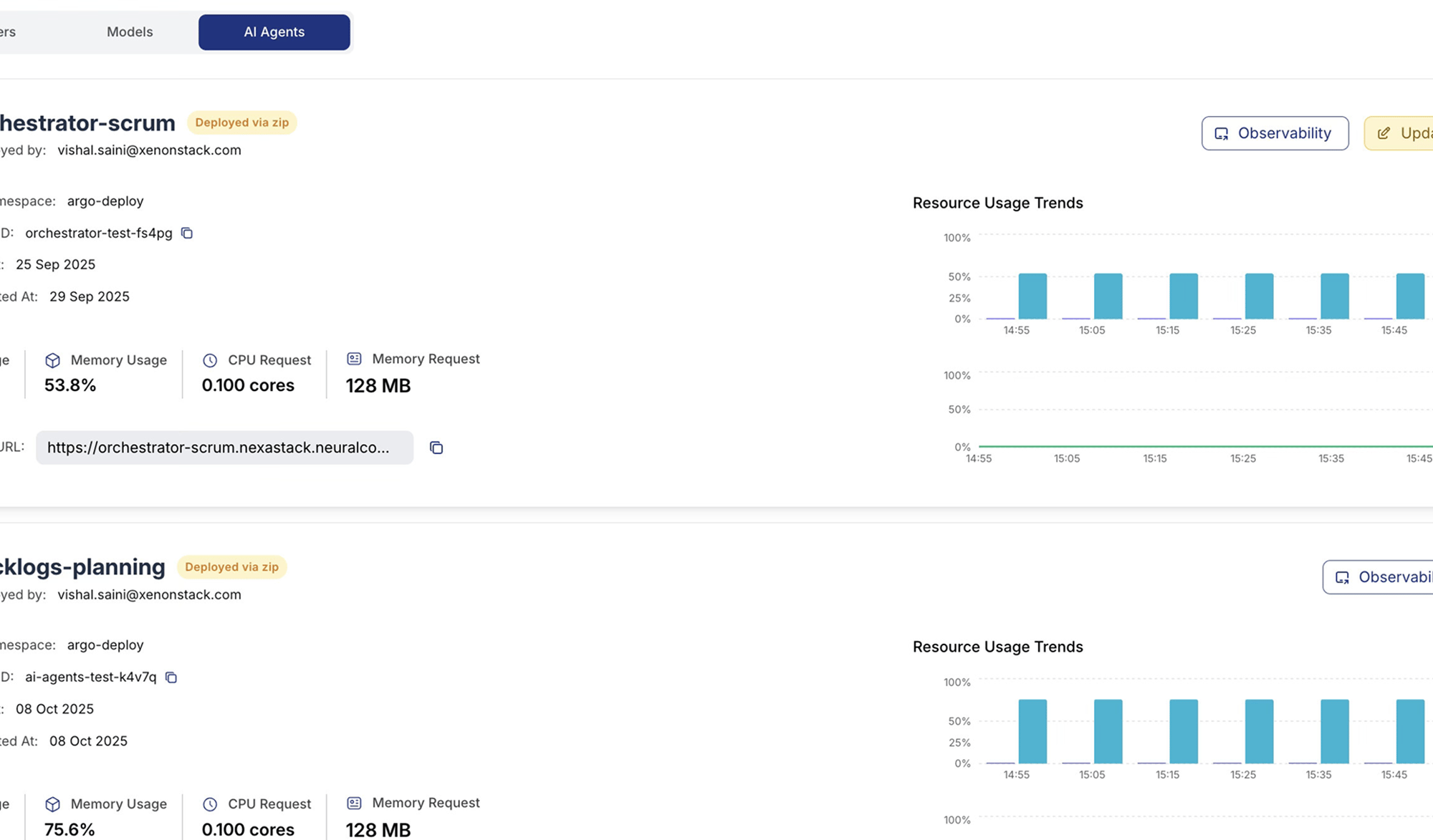1433x840 pixels.
Task: Select the AI Agents tab
Action: pyautogui.click(x=274, y=32)
